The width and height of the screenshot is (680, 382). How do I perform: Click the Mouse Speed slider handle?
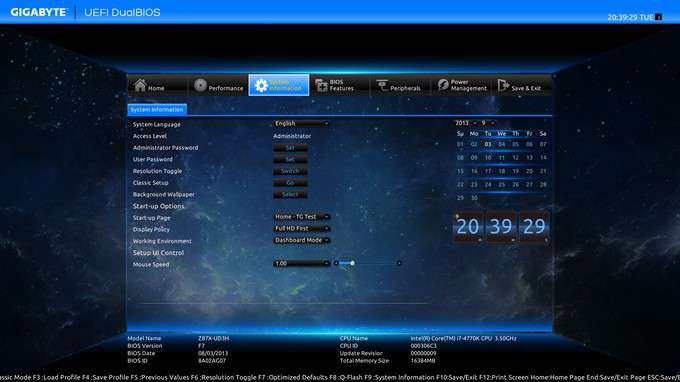(352, 263)
